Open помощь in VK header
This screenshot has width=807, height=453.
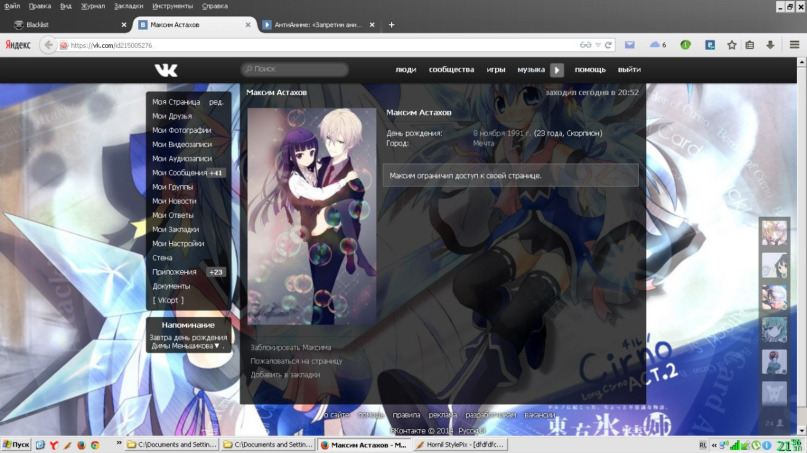coord(590,69)
